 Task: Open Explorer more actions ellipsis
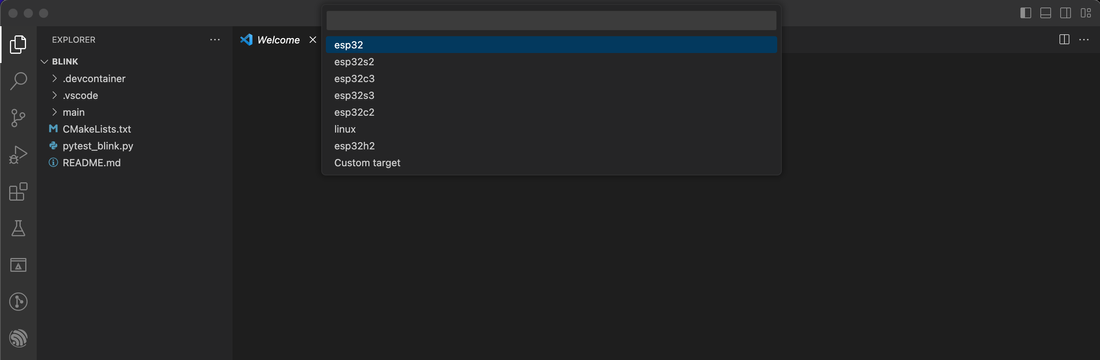(x=215, y=40)
